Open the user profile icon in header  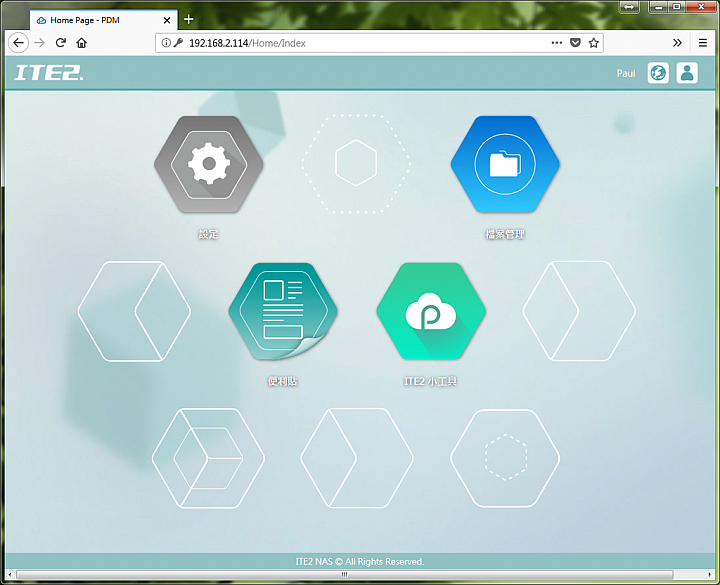[687, 73]
